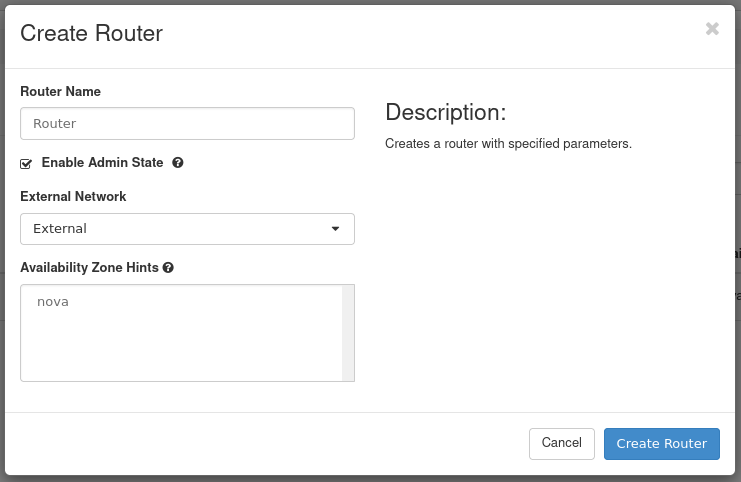Click the router description paragraph text

[x=508, y=144]
